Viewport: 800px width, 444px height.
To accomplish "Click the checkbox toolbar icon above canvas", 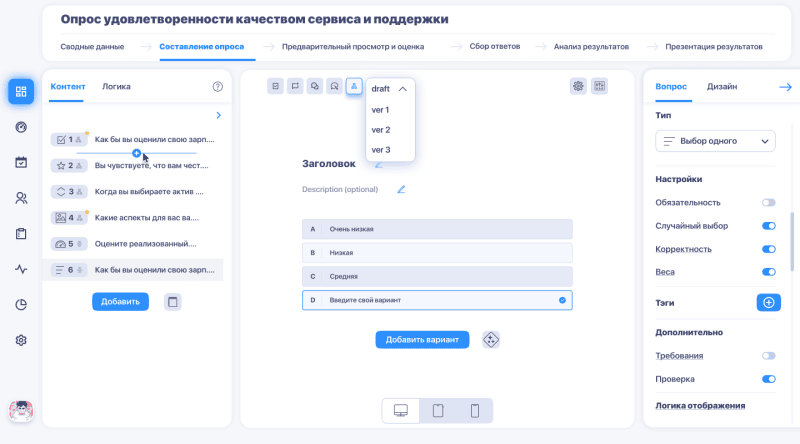I will (x=276, y=86).
